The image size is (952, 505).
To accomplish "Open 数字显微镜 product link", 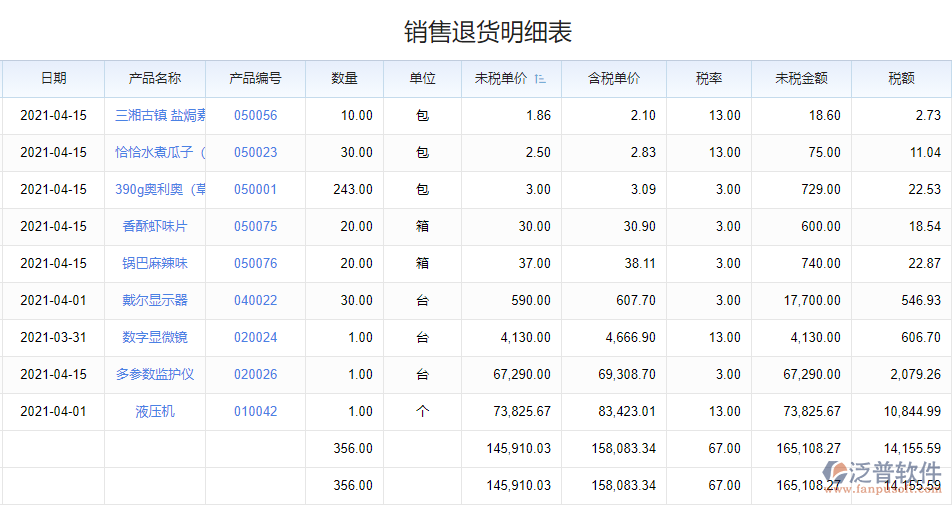I will (x=155, y=338).
